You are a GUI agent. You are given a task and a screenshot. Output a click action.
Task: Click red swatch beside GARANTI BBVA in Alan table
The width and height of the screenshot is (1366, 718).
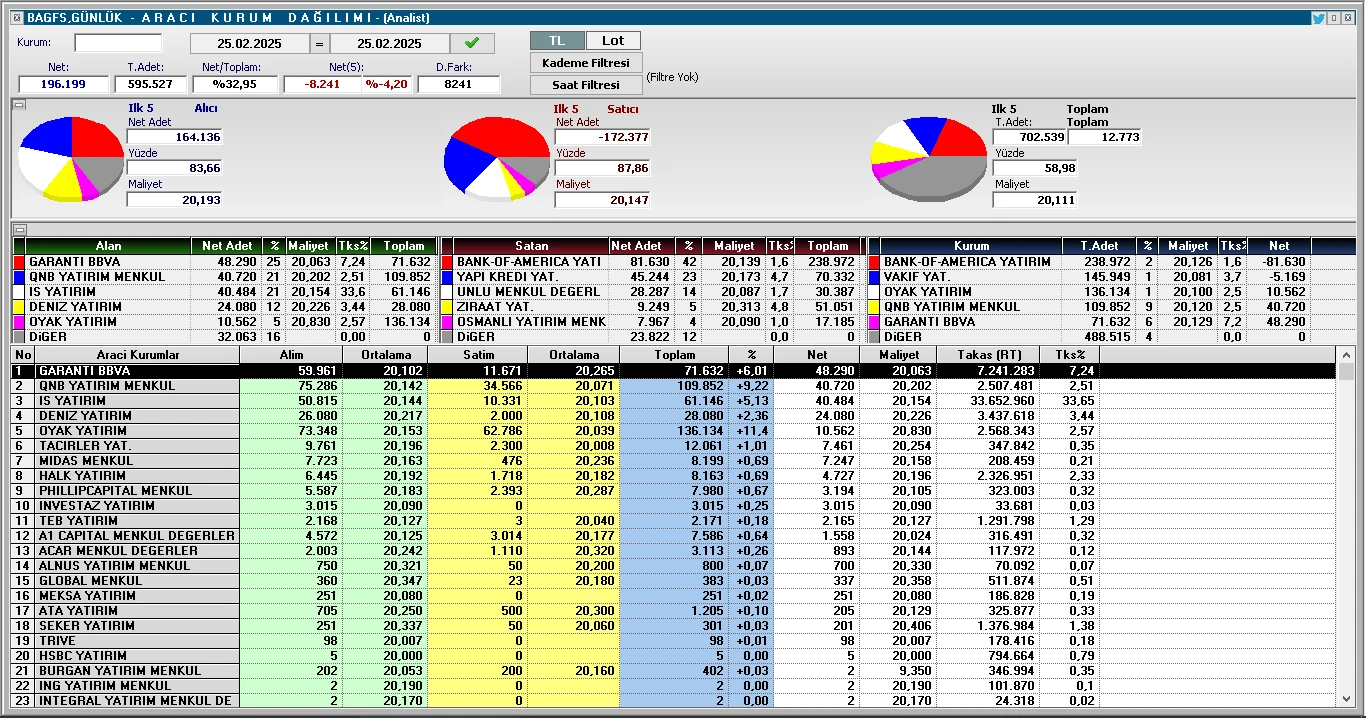pos(18,262)
